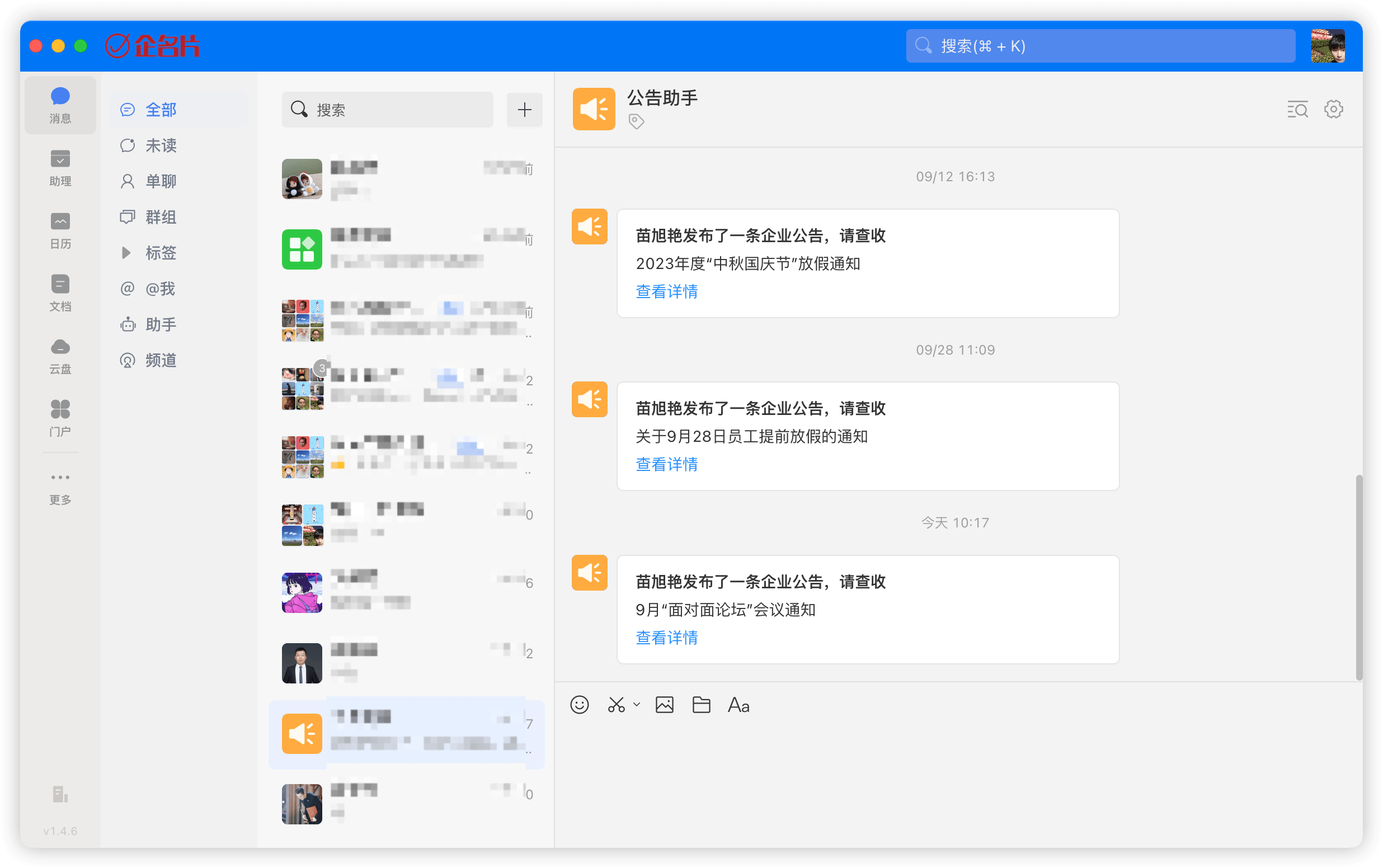The width and height of the screenshot is (1383, 868).
Task: Click the Aa text formatting icon
Action: (738, 705)
